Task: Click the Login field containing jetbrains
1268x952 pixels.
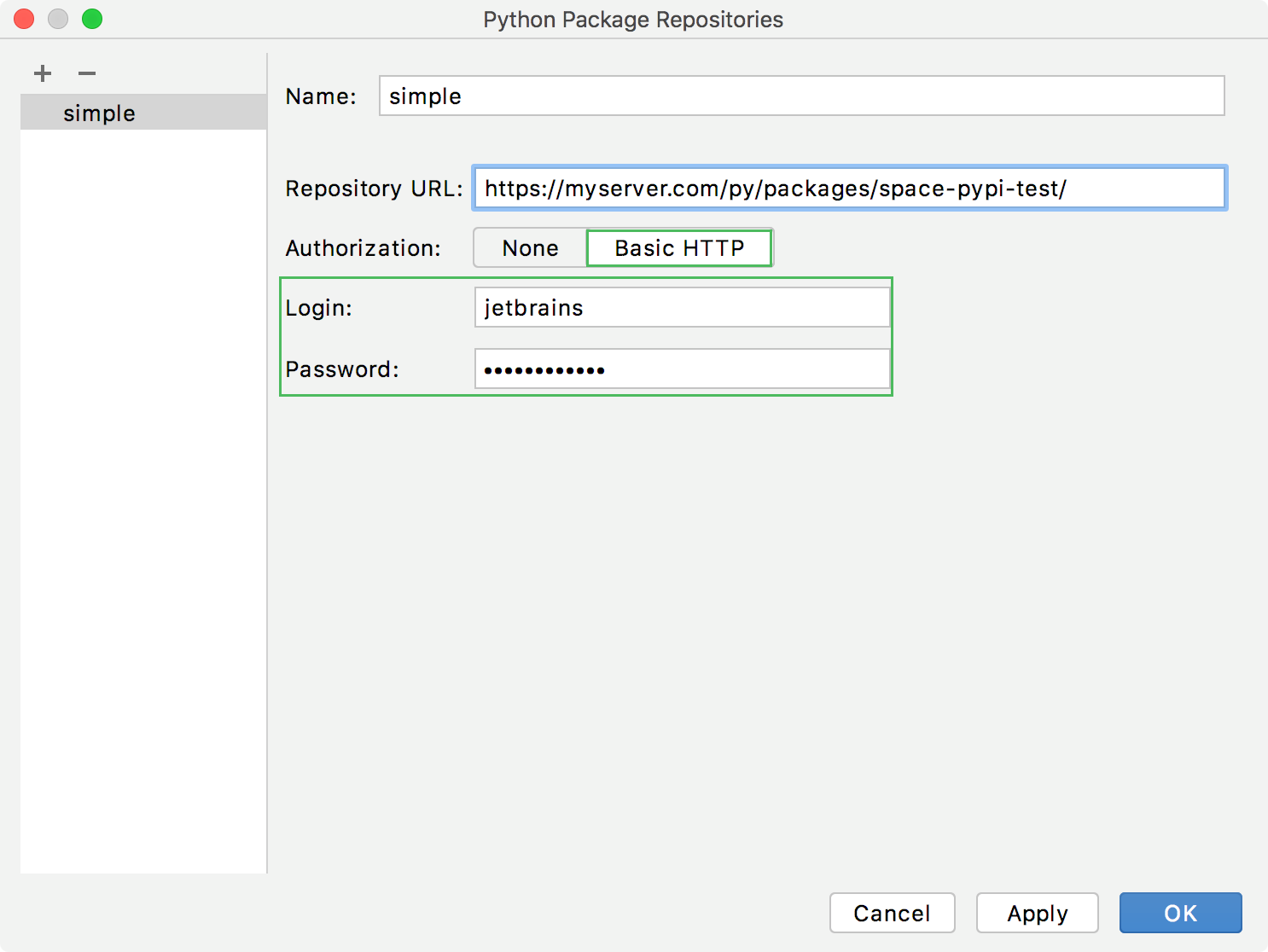Action: coord(681,307)
